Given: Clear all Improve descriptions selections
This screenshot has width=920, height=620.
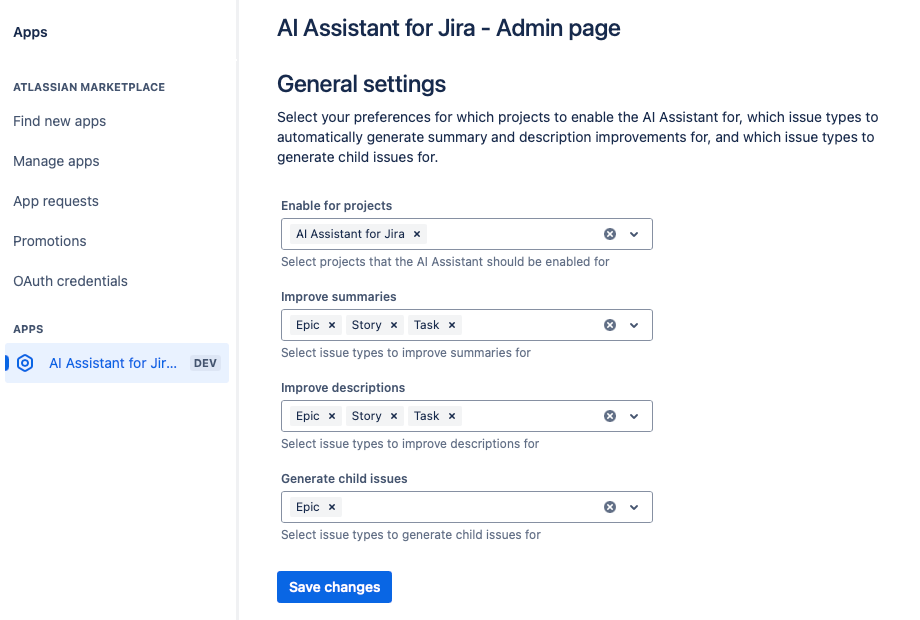Looking at the screenshot, I should (610, 416).
